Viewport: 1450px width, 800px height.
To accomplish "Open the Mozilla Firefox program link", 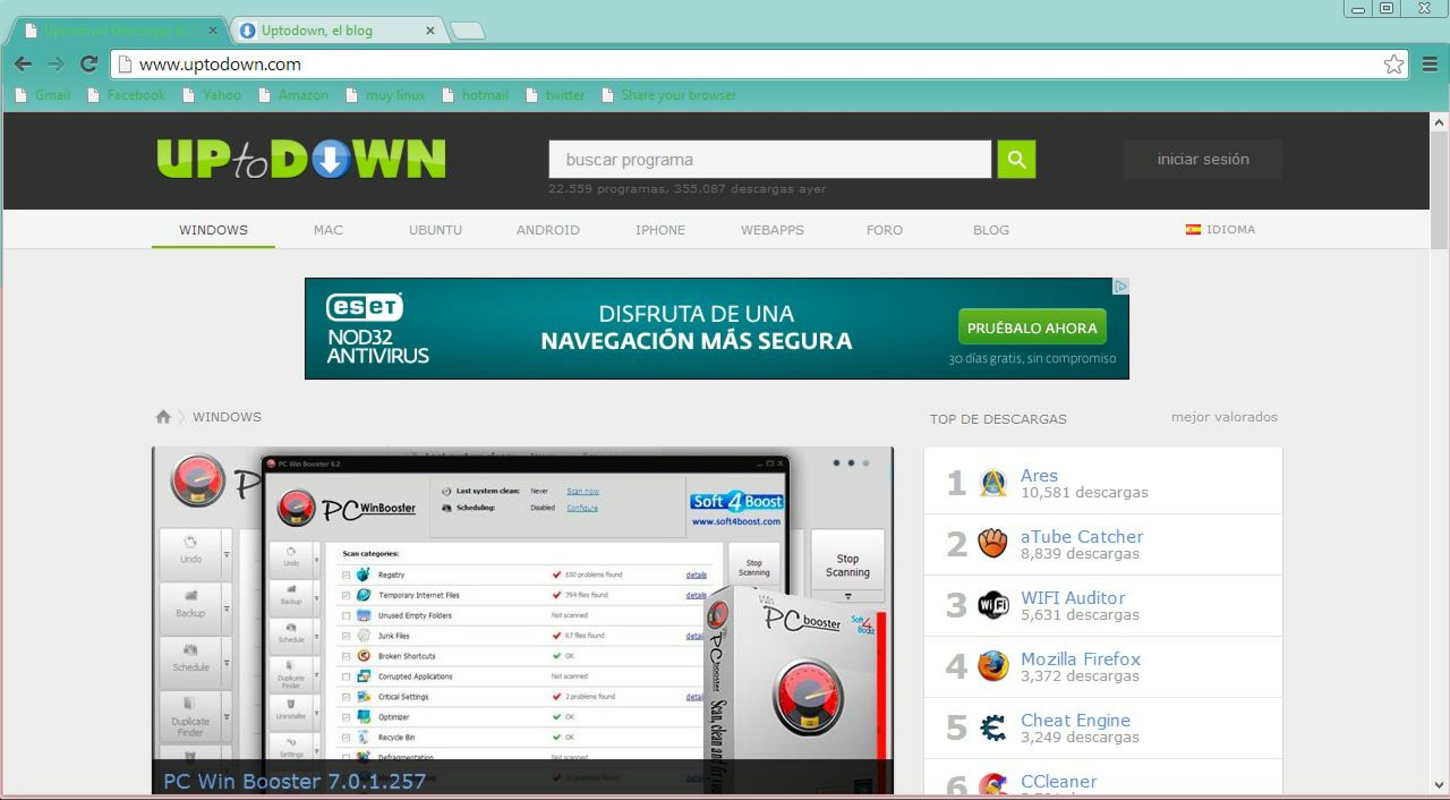I will pos(1080,659).
